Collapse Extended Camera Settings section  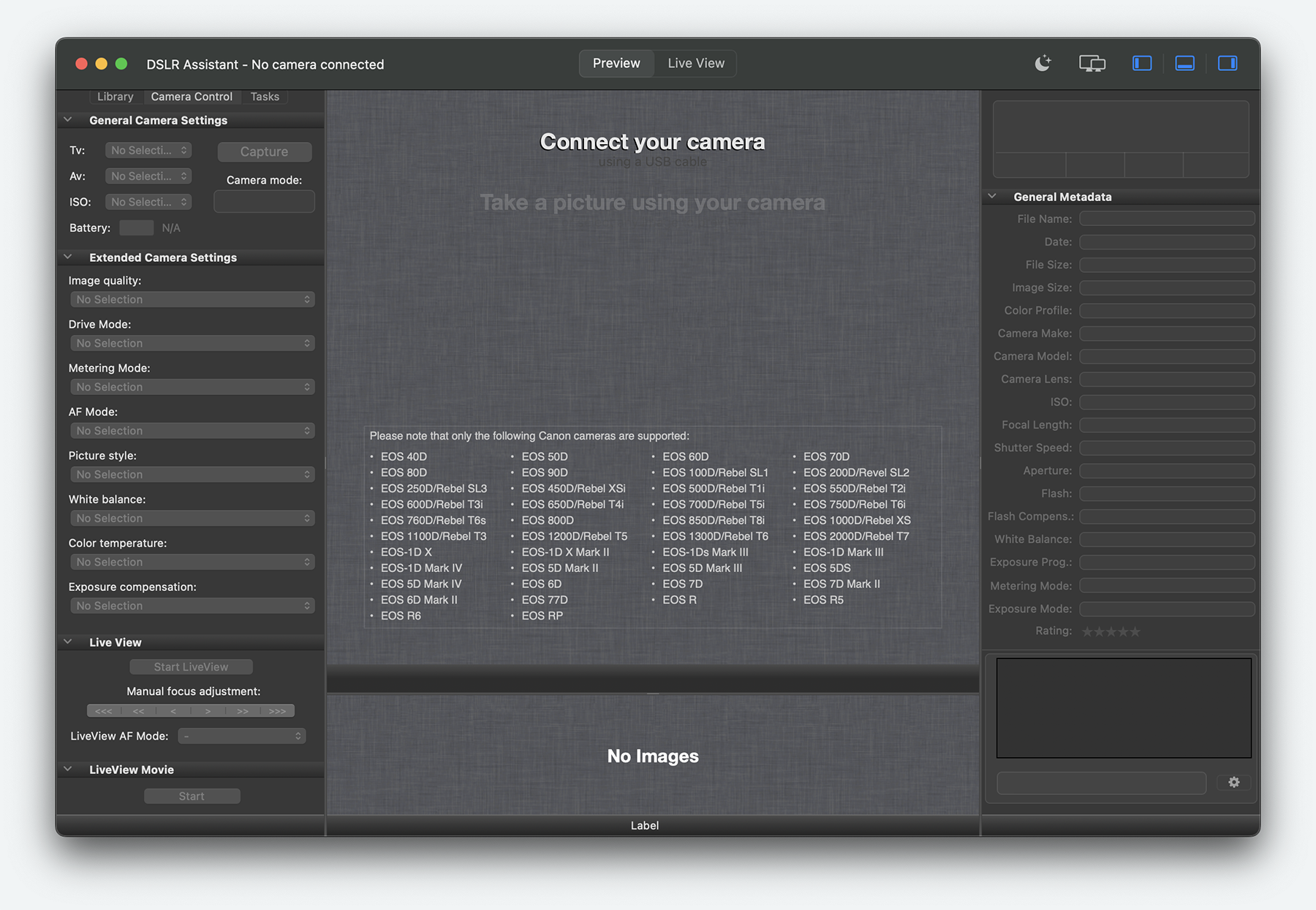(x=68, y=257)
